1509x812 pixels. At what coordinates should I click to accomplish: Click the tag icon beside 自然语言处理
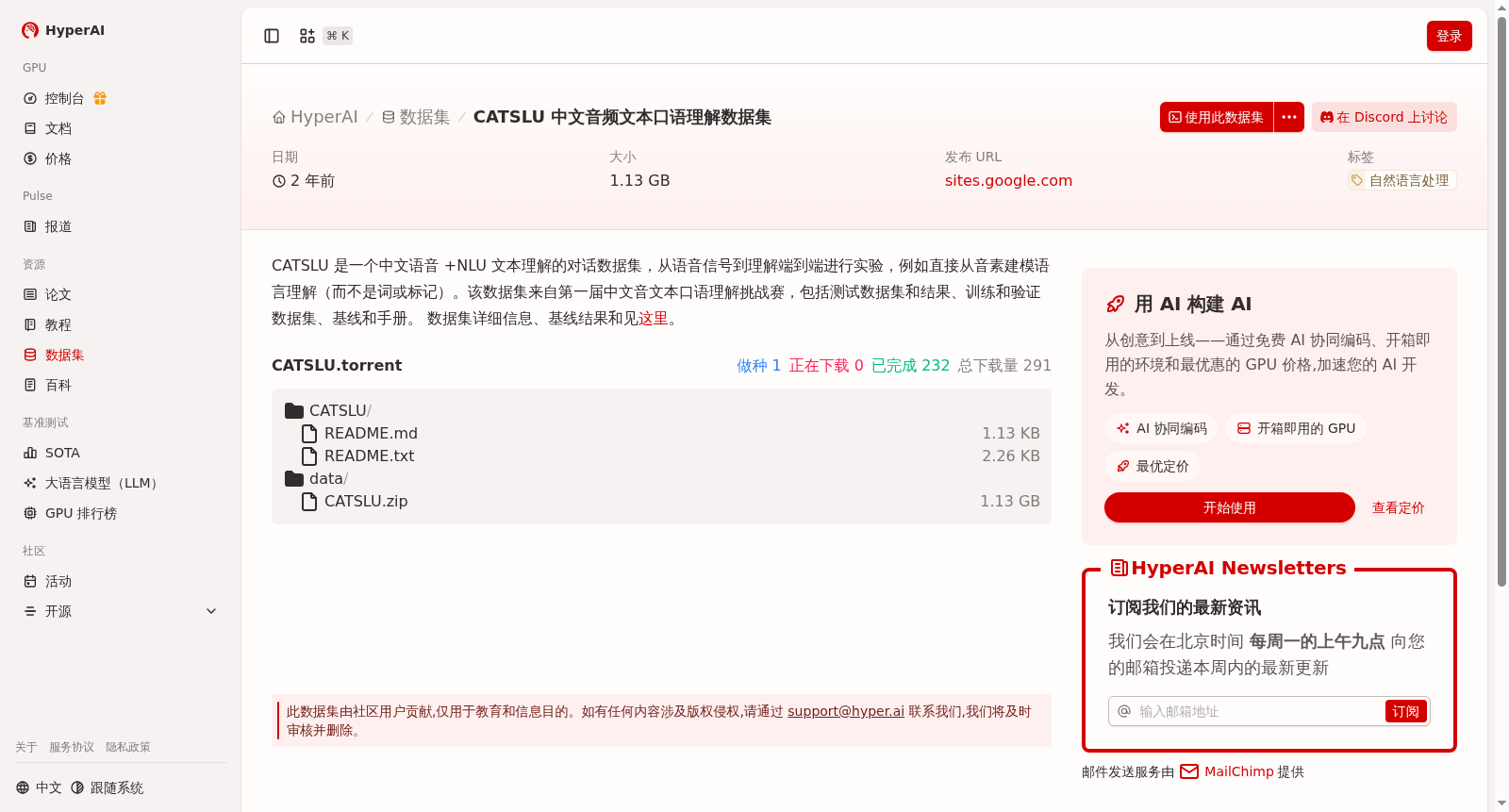pyautogui.click(x=1357, y=180)
